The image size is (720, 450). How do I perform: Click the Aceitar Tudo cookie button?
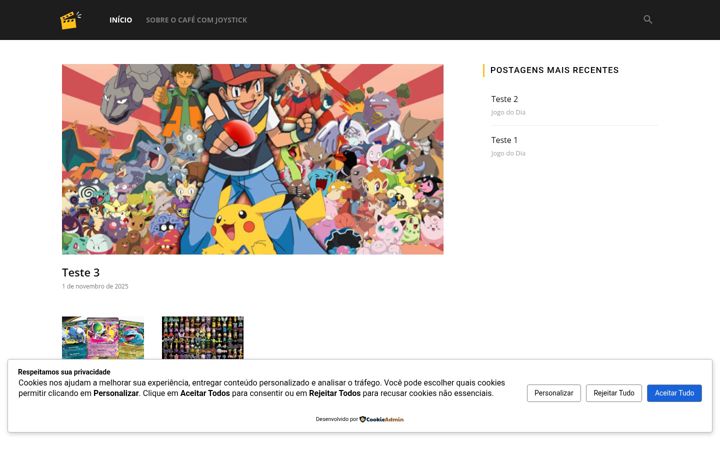(x=674, y=393)
